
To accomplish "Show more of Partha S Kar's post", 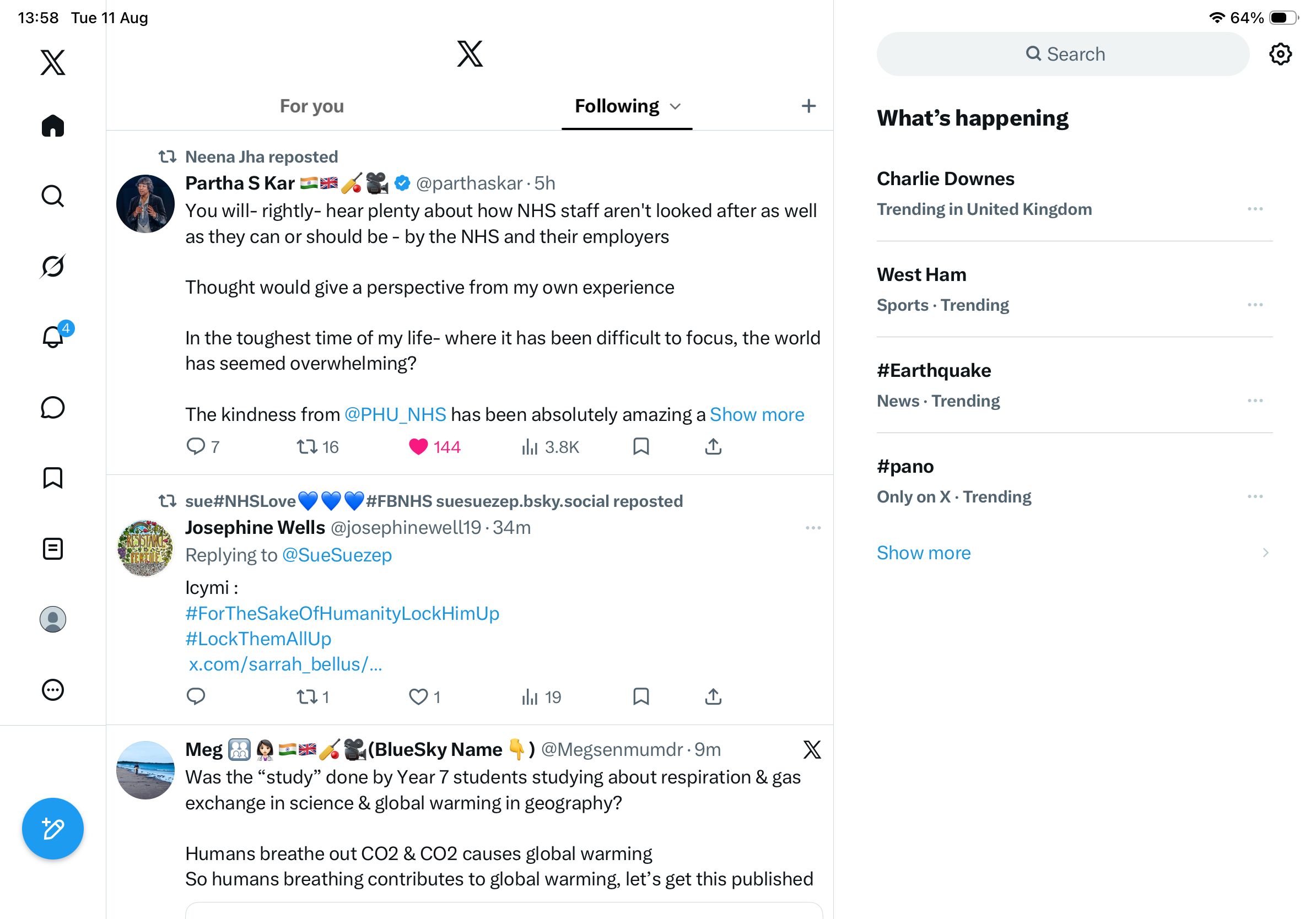I will [757, 414].
